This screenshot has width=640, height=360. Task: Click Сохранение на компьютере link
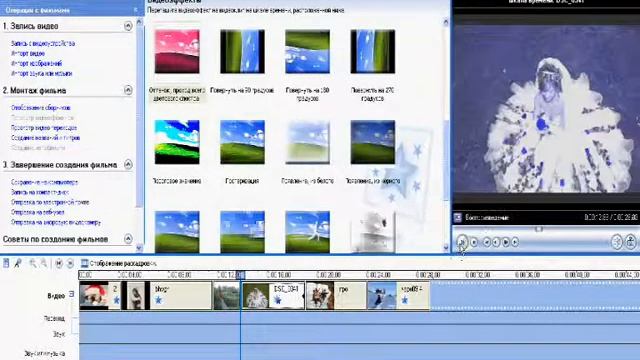(44, 182)
